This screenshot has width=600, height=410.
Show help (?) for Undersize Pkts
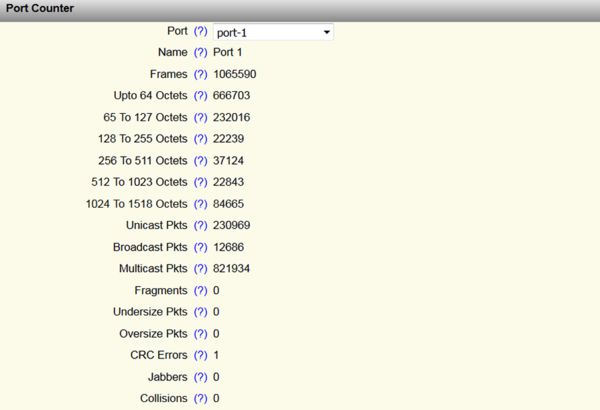click(x=200, y=312)
